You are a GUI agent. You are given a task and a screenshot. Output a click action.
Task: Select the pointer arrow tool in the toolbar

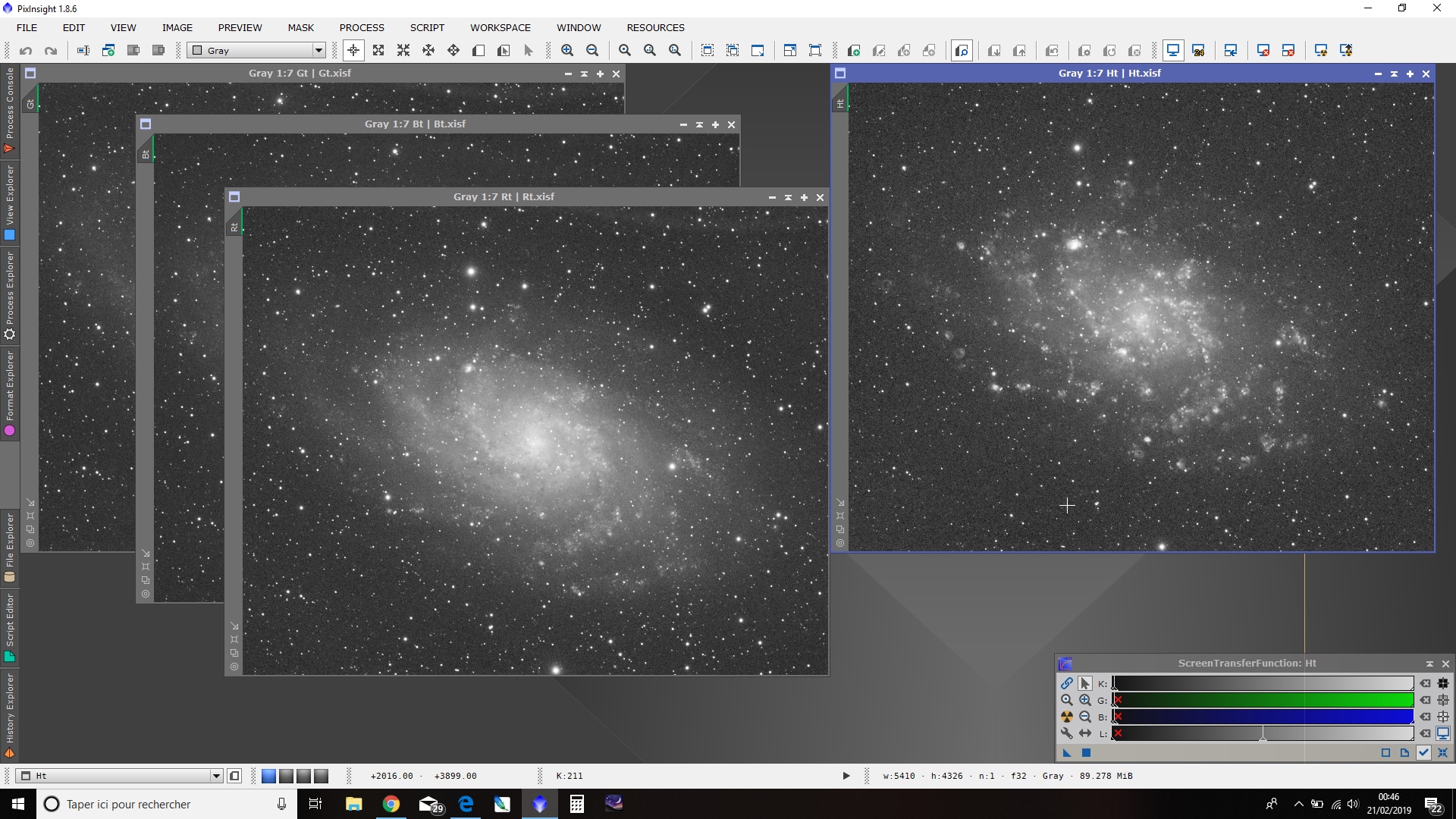pos(529,51)
